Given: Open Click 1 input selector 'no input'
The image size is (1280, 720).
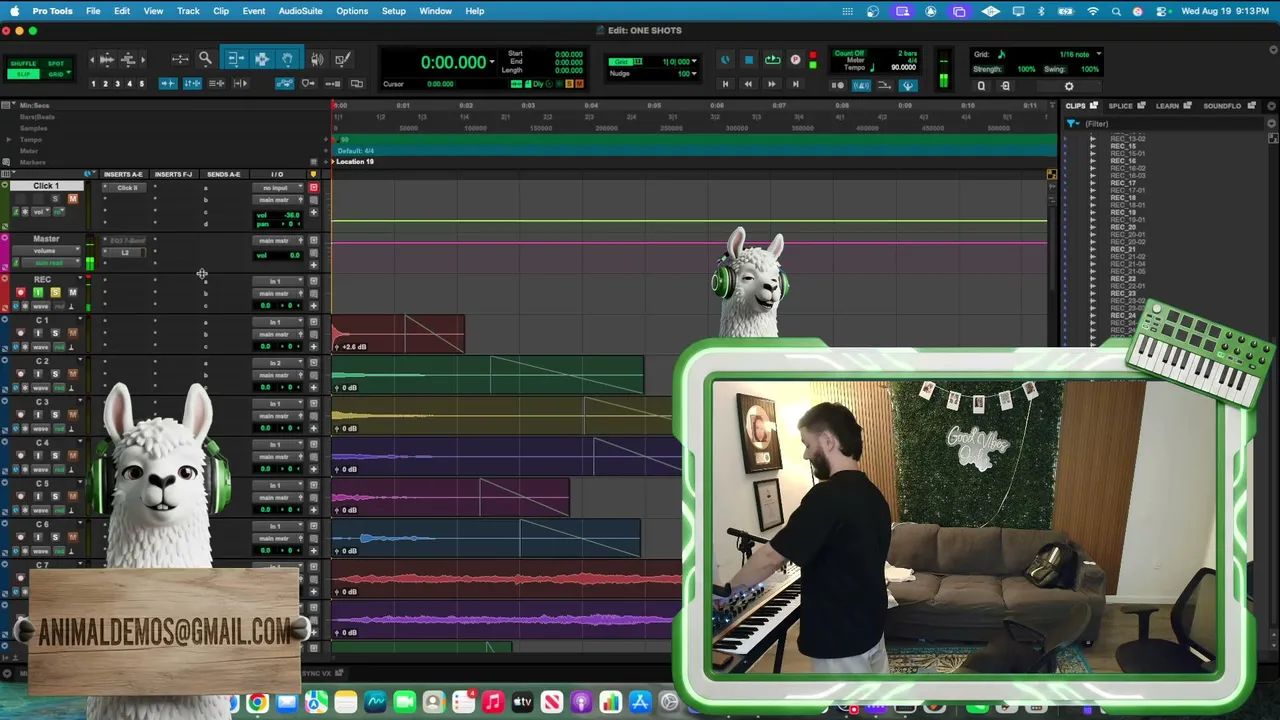Looking at the screenshot, I should pos(278,188).
